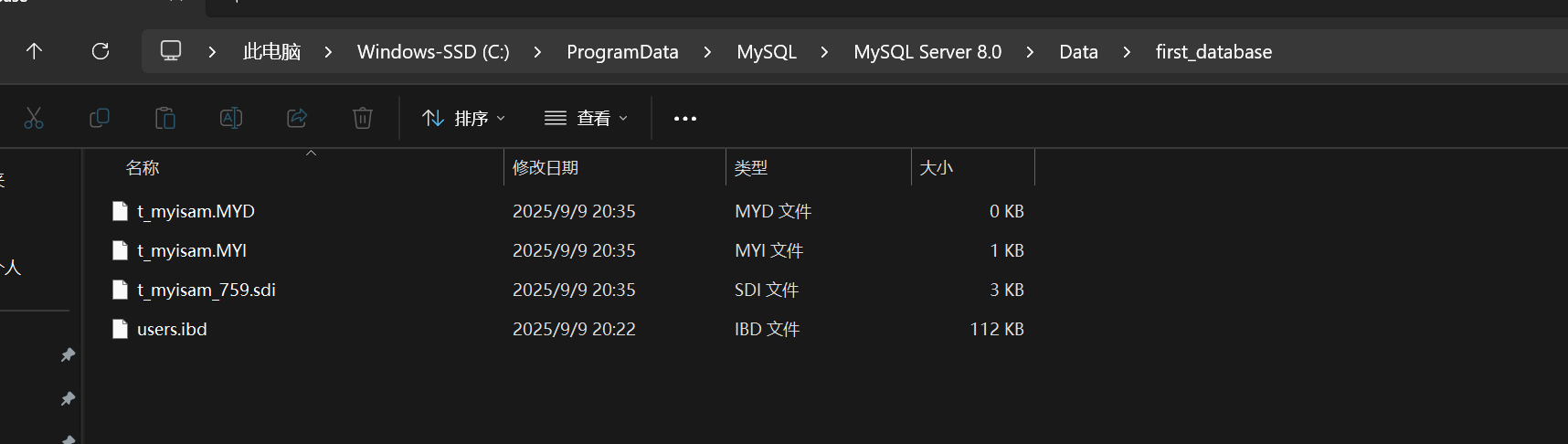Sort by 大小 column header

936,168
